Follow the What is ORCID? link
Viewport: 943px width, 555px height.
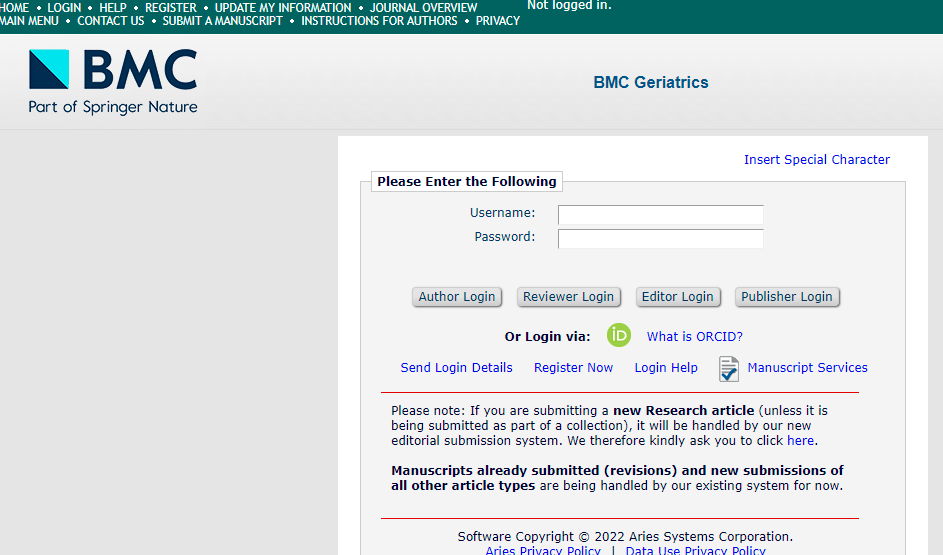[x=694, y=337]
